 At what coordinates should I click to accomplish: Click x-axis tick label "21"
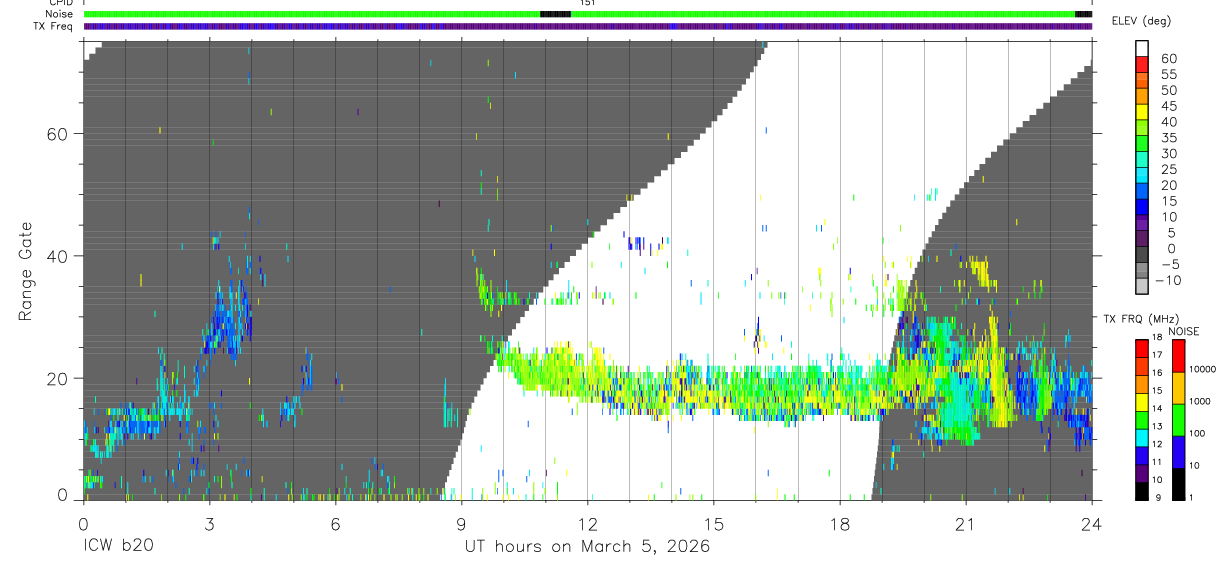pos(965,524)
